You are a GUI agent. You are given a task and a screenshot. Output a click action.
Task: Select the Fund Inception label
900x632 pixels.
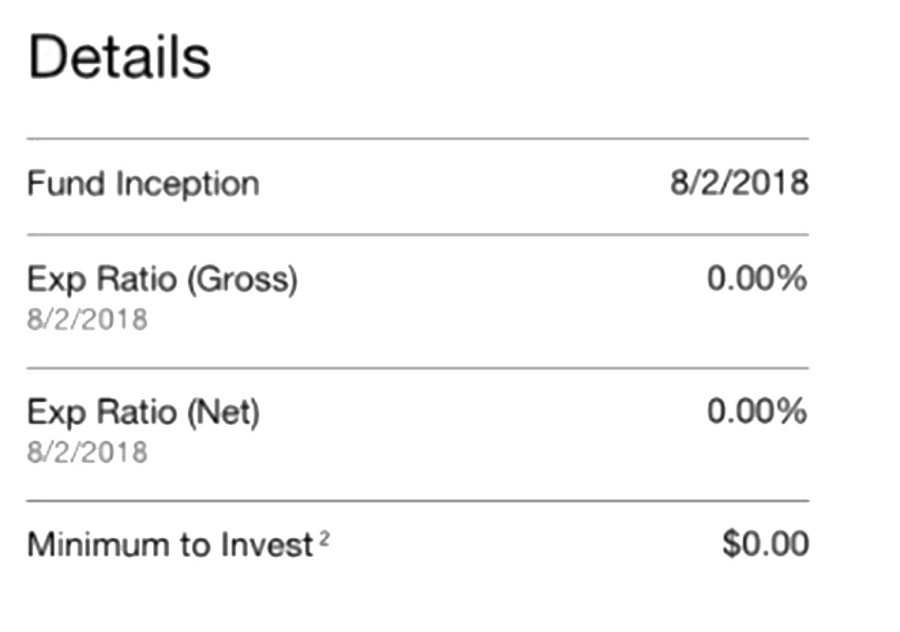coord(143,185)
